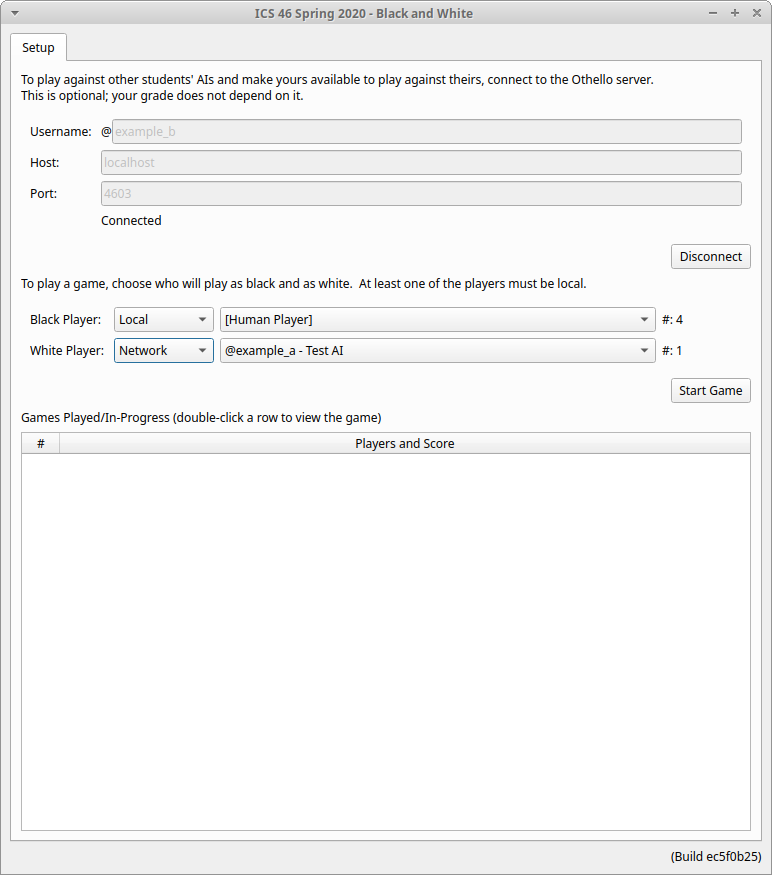Click the Disconnect button

click(711, 257)
